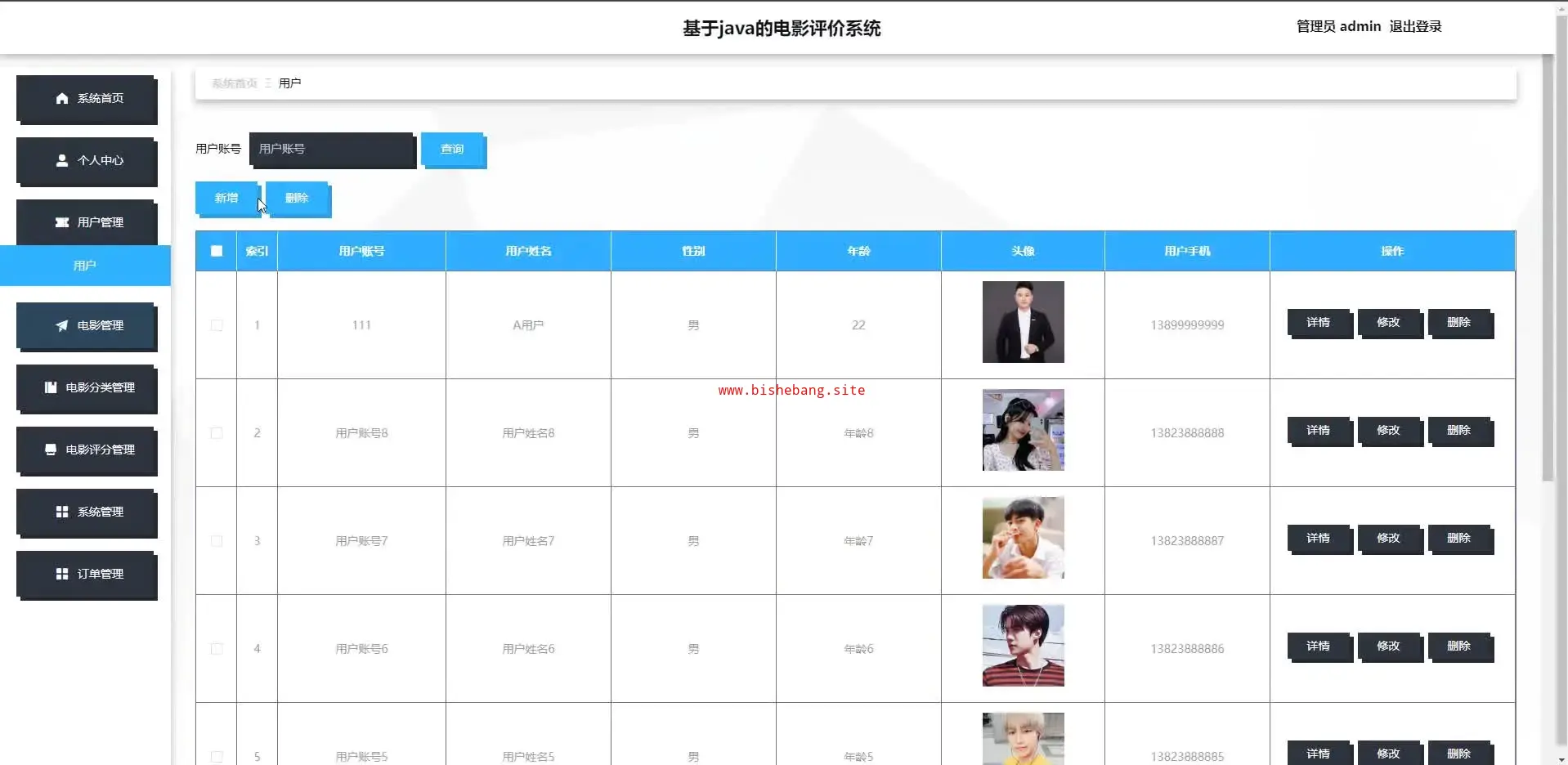Click the 查询 search button
Viewport: 1568px width, 765px height.
[x=453, y=150]
